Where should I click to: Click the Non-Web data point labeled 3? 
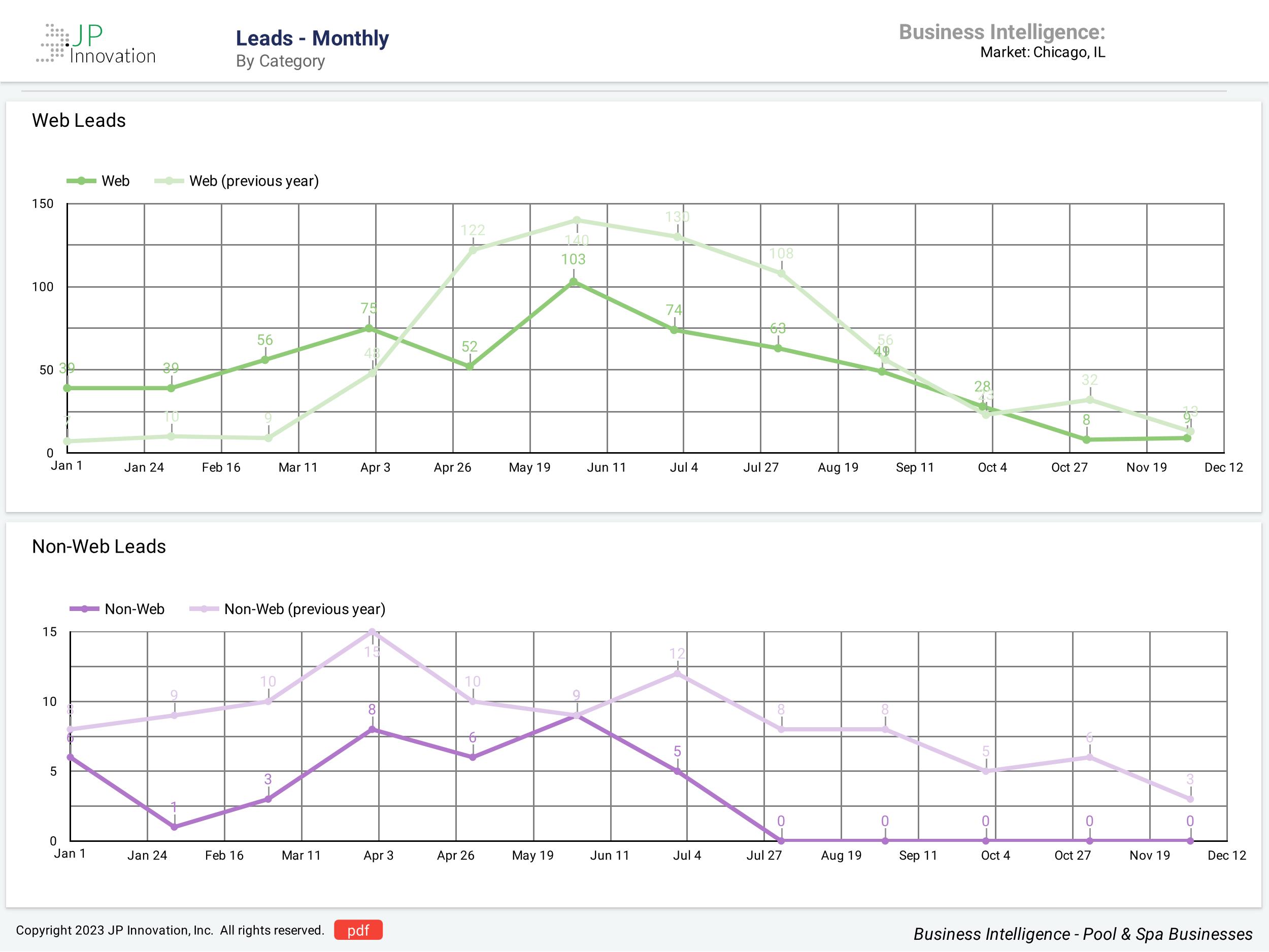268,799
